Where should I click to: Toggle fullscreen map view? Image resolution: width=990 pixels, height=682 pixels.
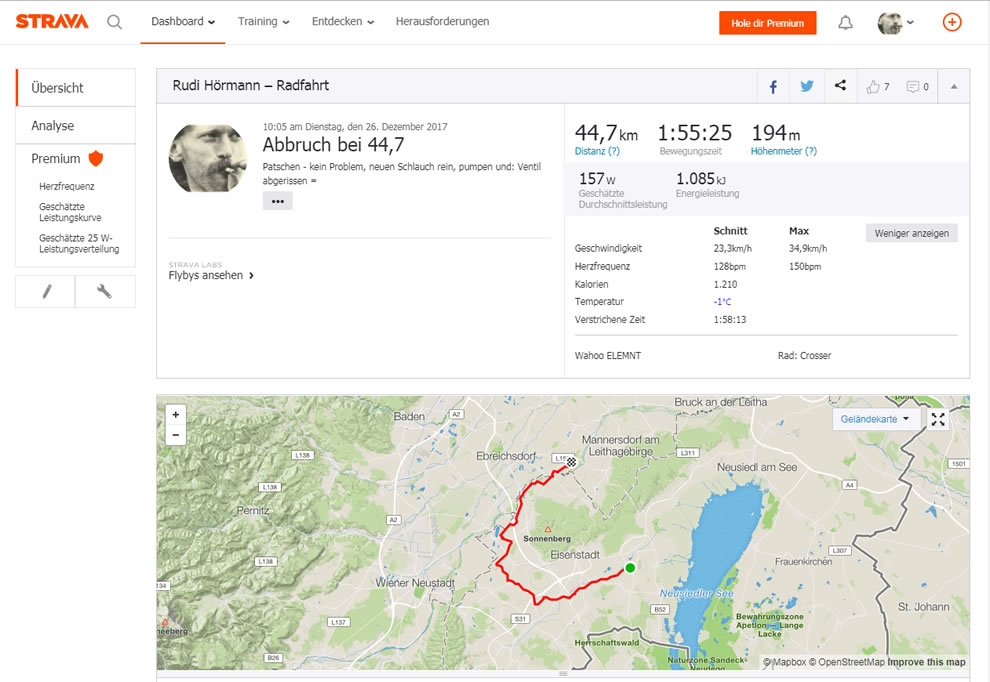(938, 419)
